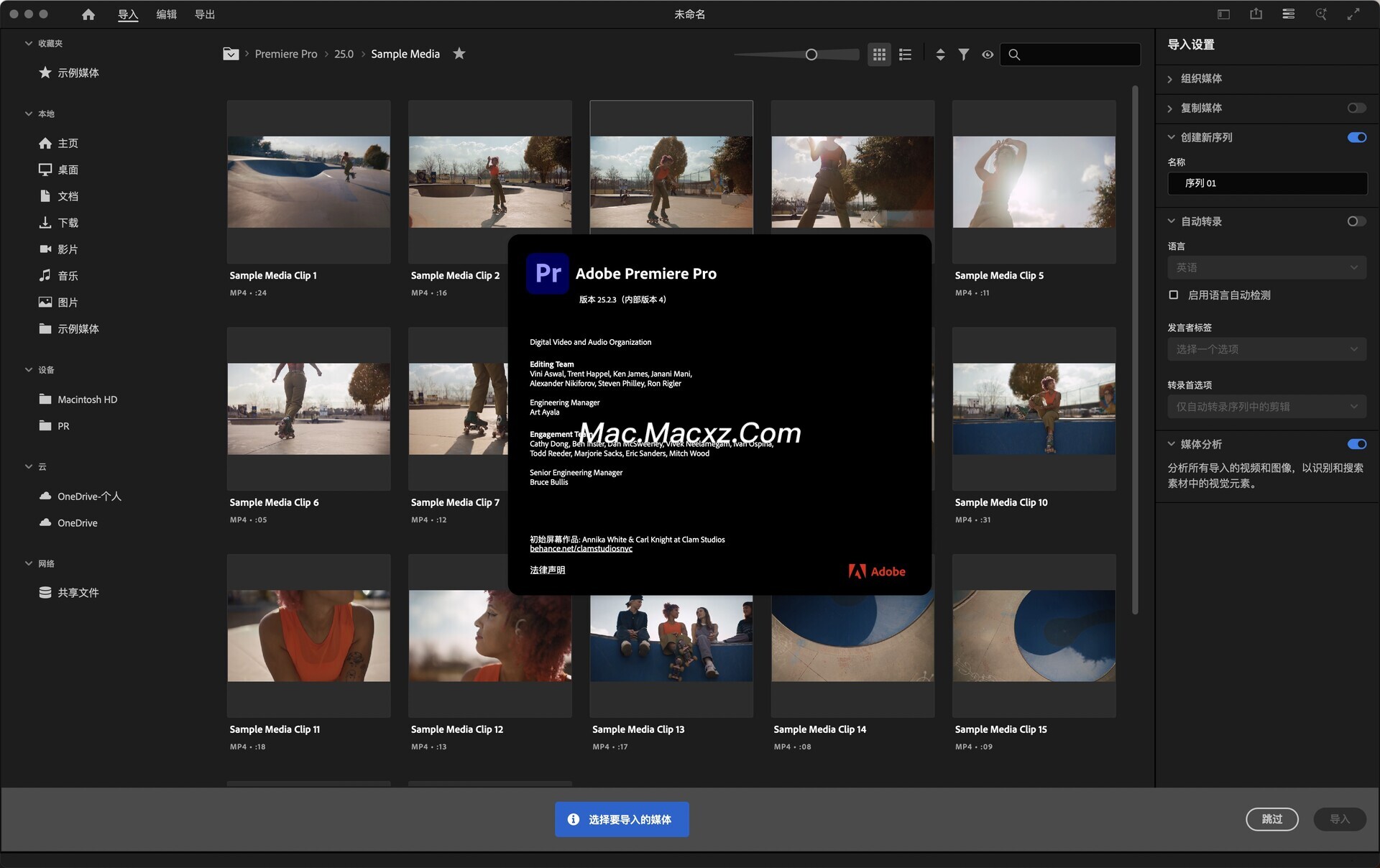
Task: Click the sequence name field 序列 01
Action: [1267, 183]
